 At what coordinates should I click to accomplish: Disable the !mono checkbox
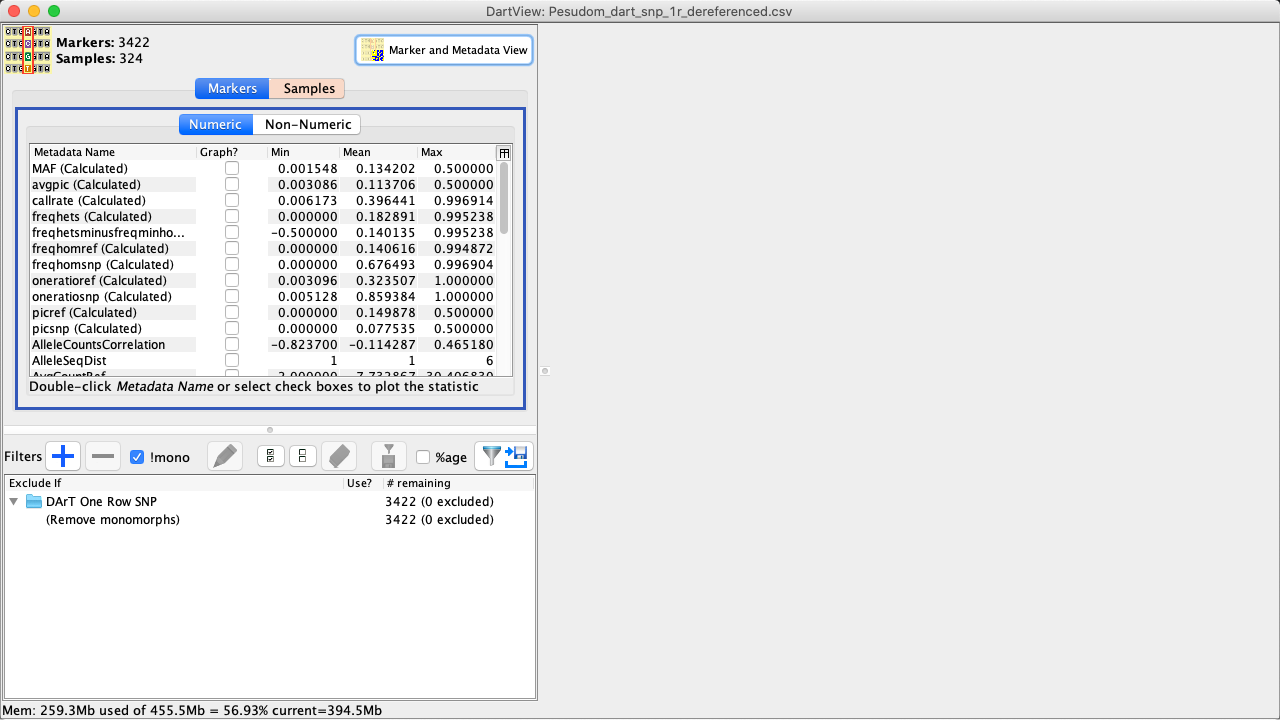pos(138,457)
